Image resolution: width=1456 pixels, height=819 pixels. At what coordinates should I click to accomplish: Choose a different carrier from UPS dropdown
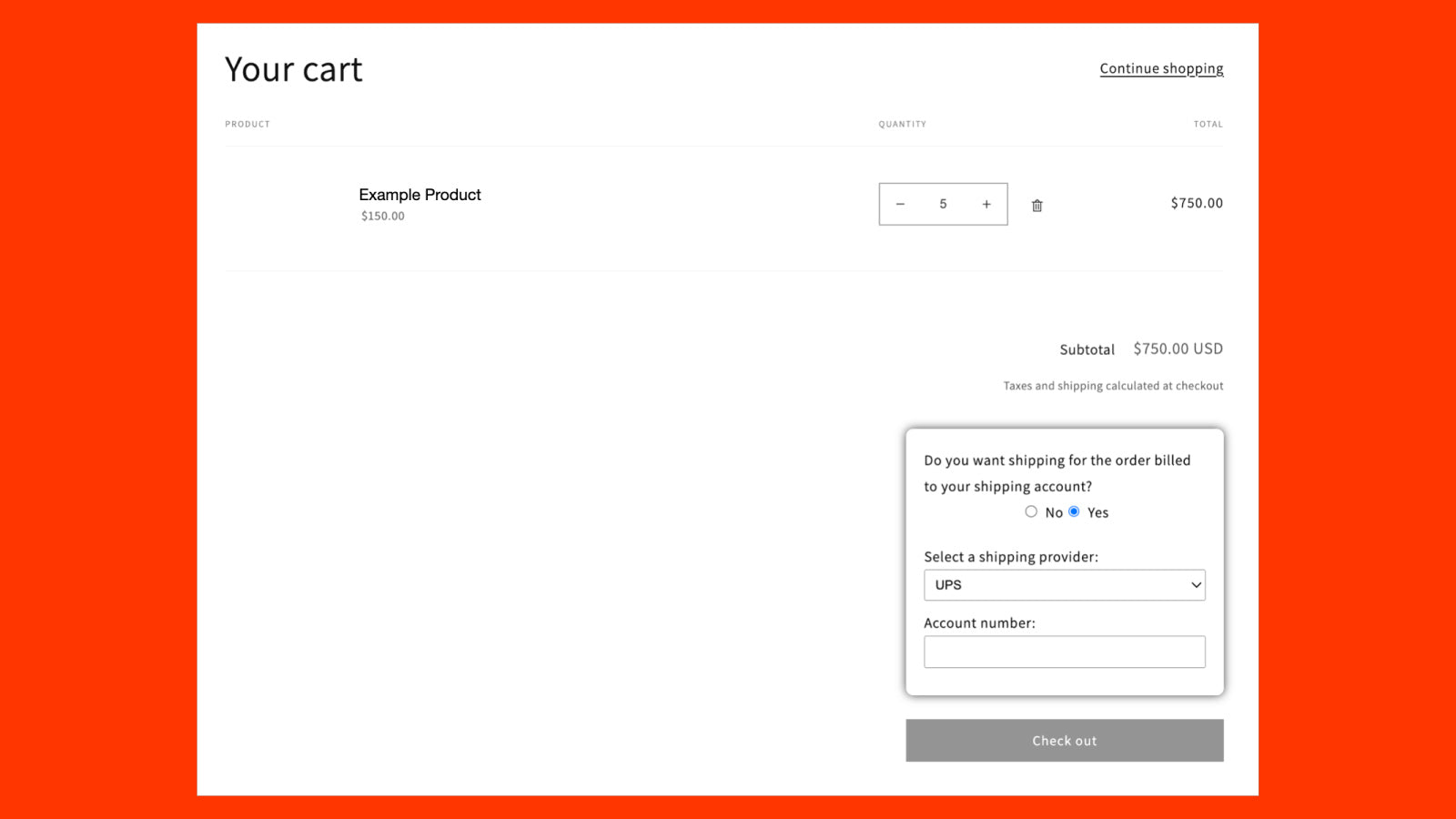(1064, 585)
